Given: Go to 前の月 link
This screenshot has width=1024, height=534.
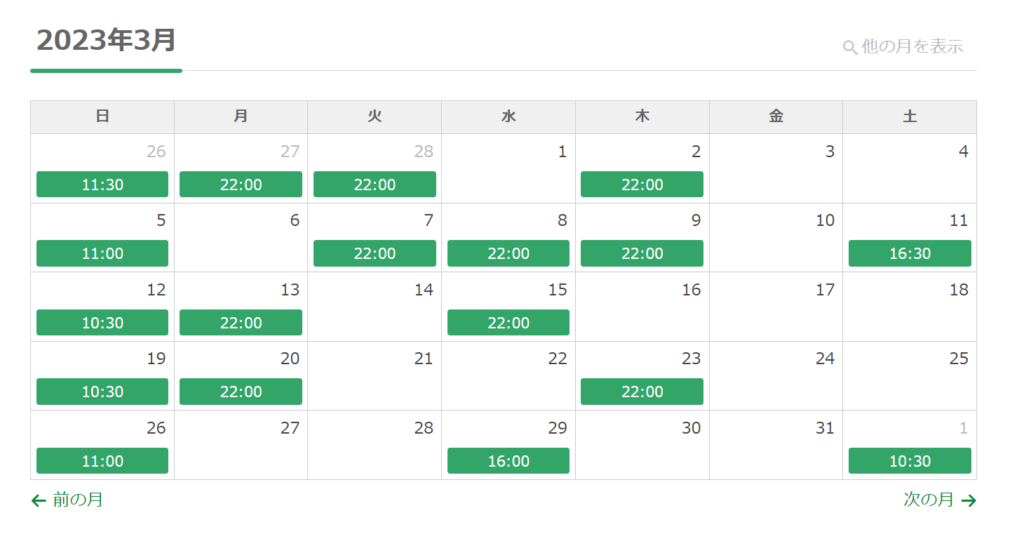Looking at the screenshot, I should [x=77, y=500].
